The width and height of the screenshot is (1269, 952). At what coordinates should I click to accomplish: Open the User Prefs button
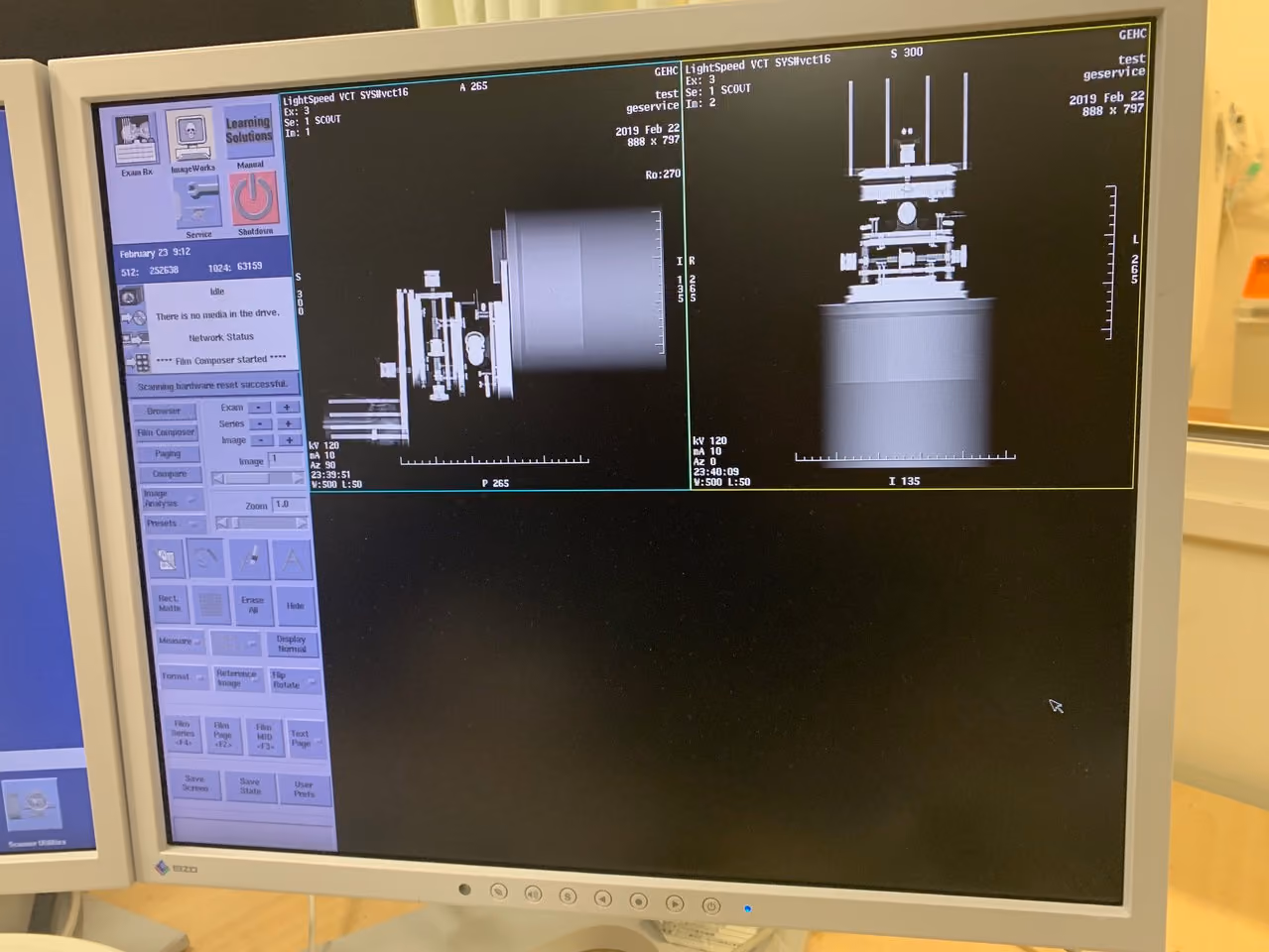tap(305, 789)
